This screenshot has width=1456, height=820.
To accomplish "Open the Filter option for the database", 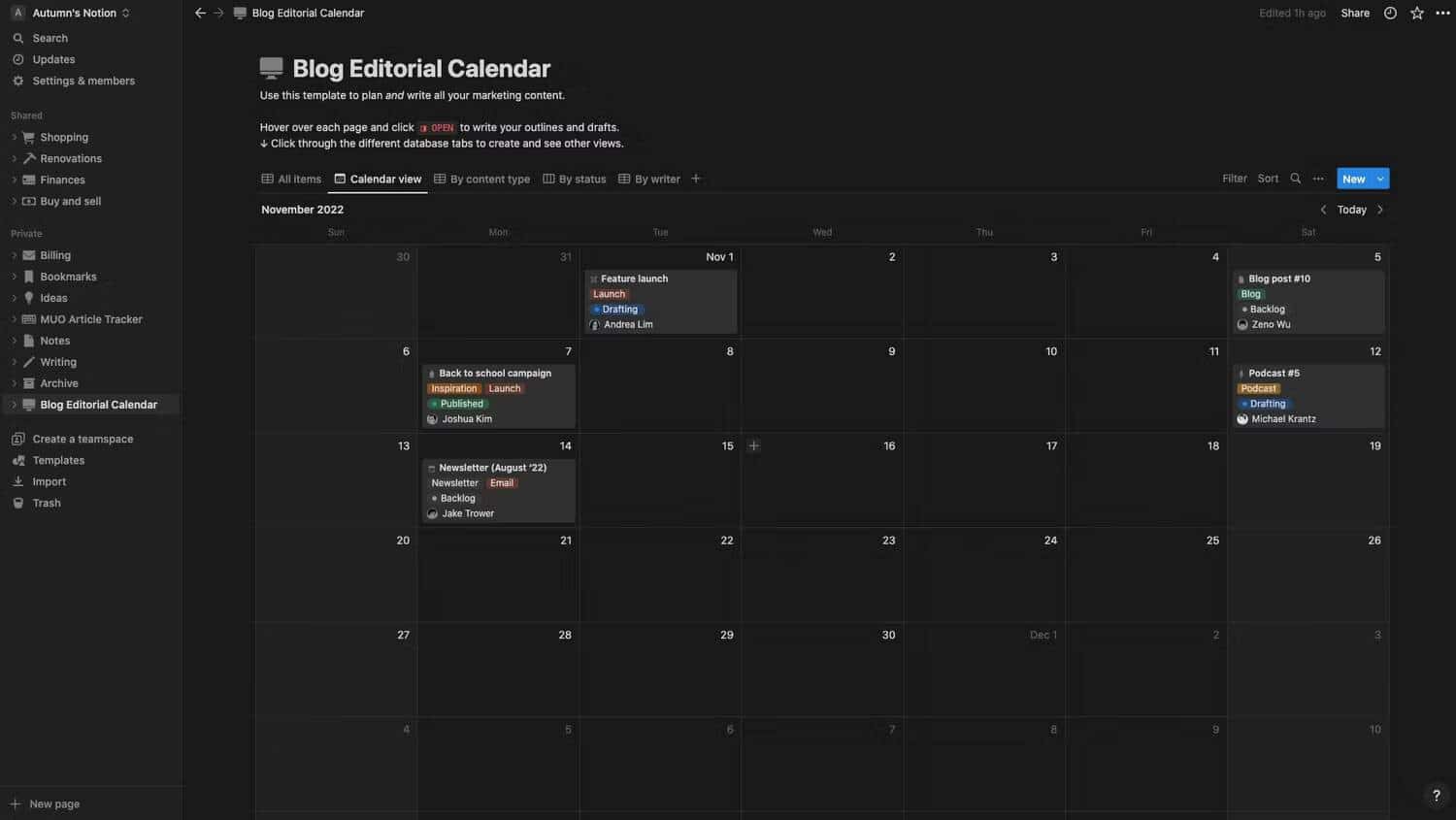I will point(1235,179).
